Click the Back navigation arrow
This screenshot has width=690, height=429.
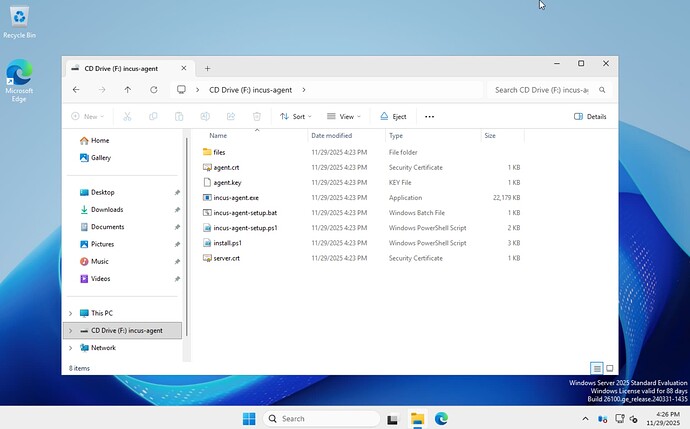click(x=77, y=89)
